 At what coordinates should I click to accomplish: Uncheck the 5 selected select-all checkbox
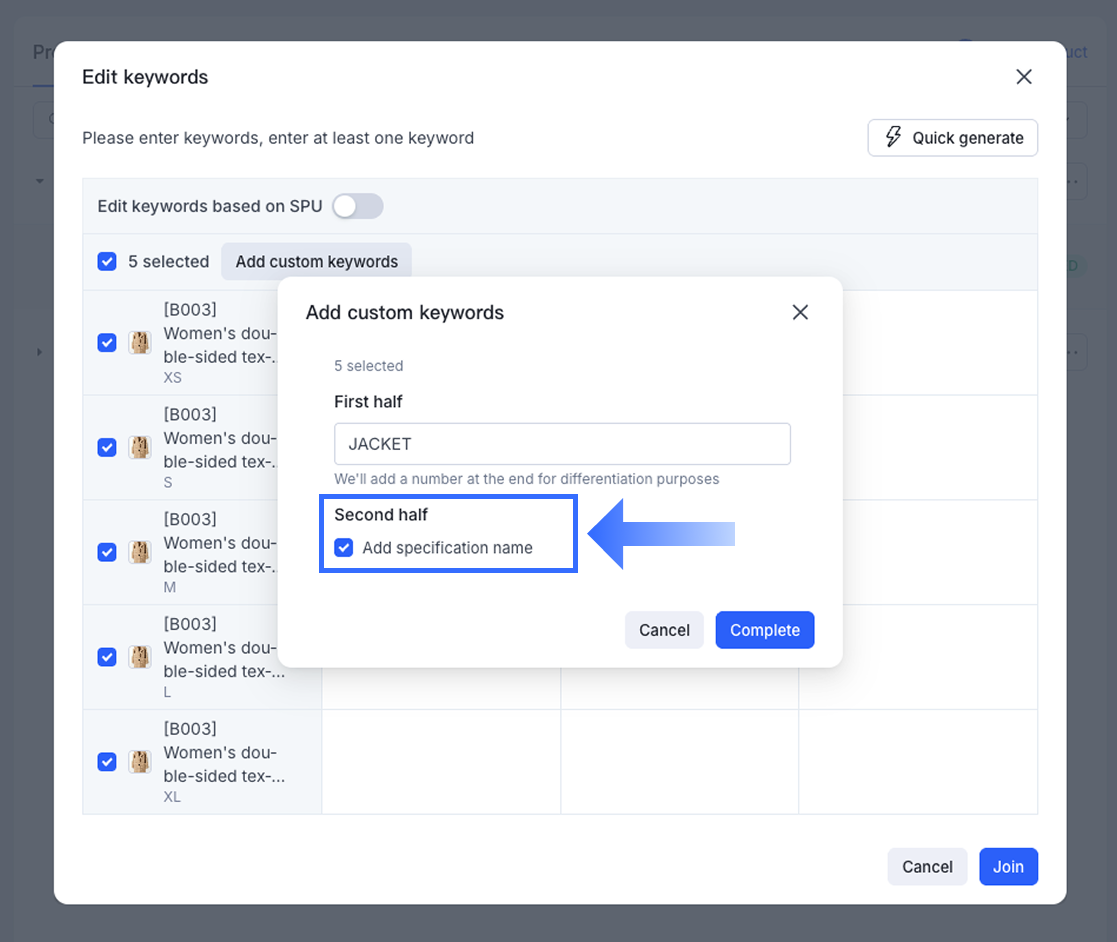(107, 262)
